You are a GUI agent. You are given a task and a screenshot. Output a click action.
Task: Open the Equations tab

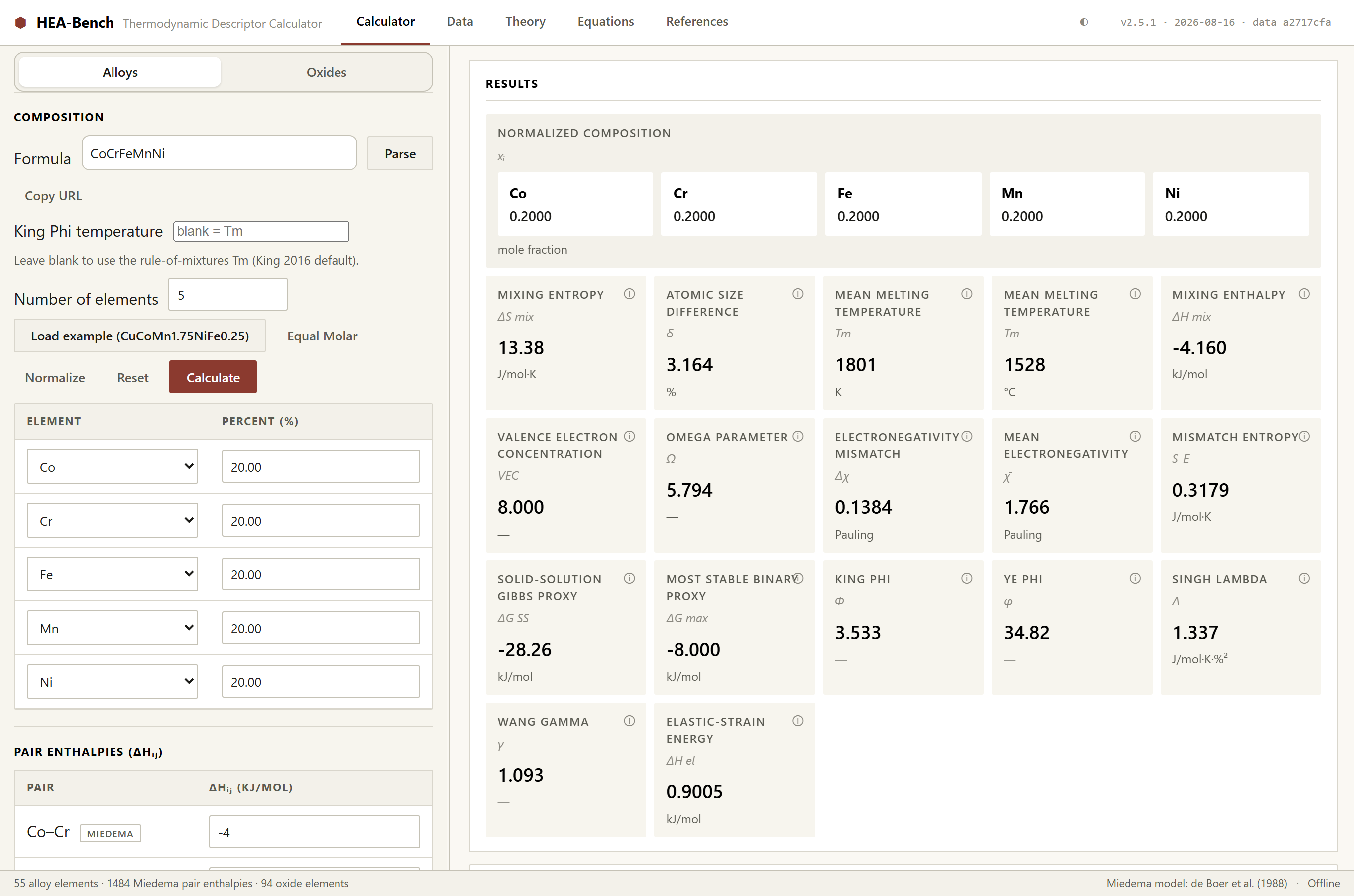[x=606, y=22]
